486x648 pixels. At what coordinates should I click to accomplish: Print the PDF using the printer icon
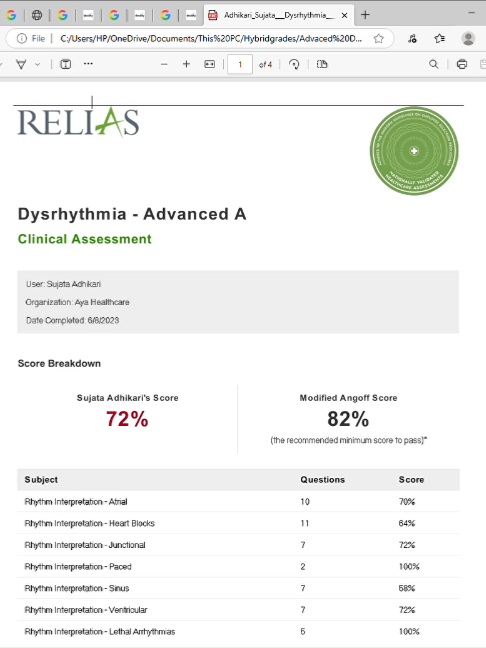462,64
